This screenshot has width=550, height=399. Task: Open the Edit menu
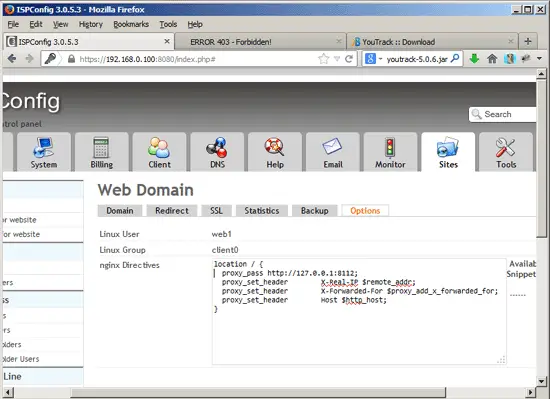click(36, 24)
